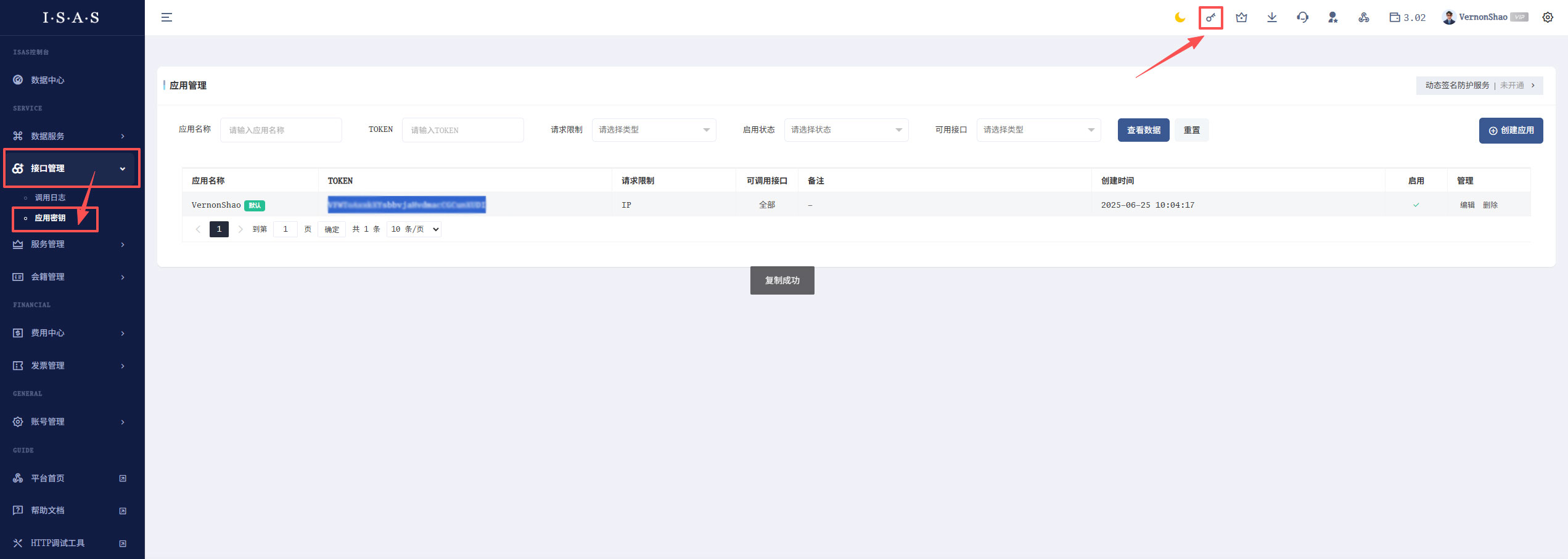1568x559 pixels.
Task: Click the key icon in top toolbar
Action: 1210,17
